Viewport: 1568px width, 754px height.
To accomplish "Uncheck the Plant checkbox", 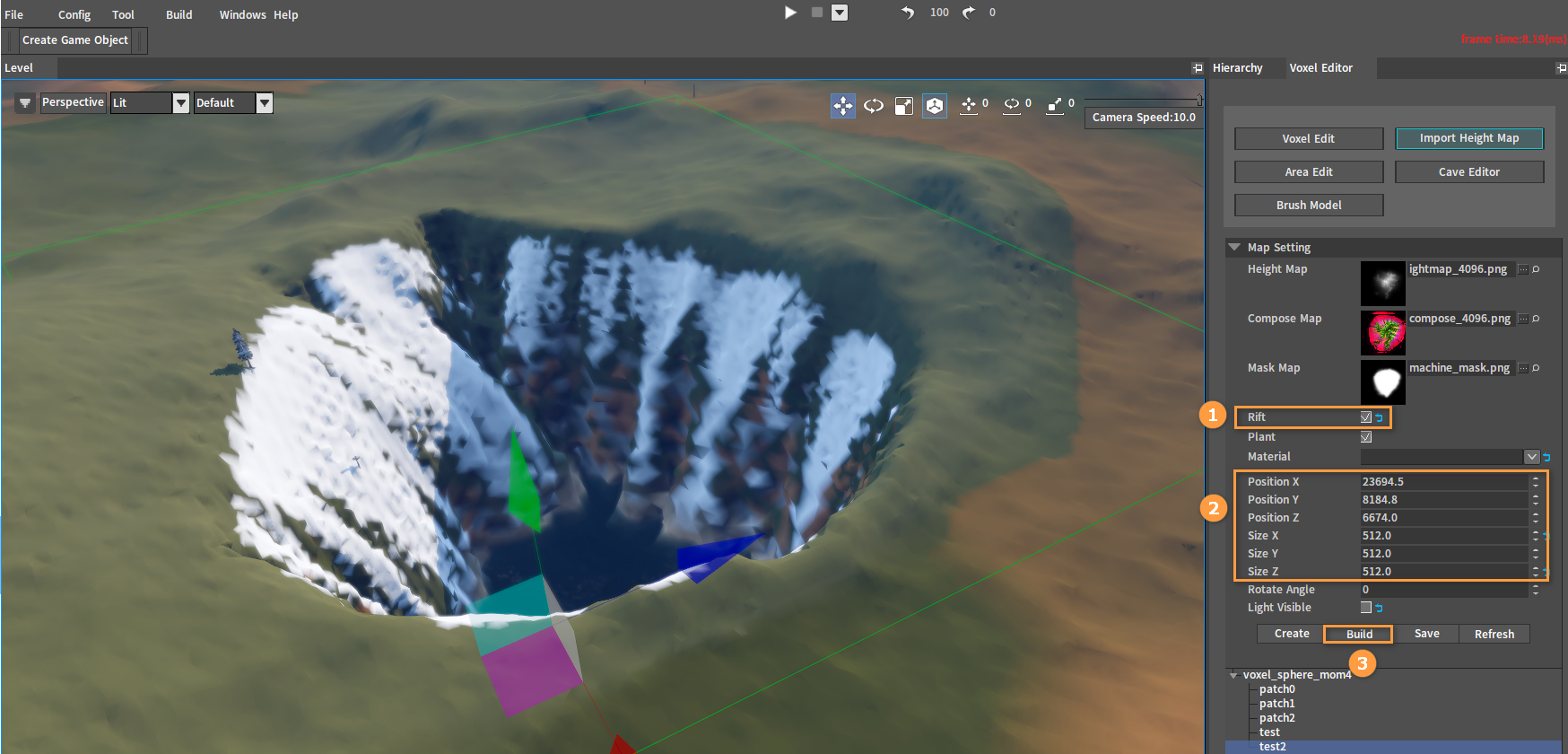I will [x=1365, y=437].
